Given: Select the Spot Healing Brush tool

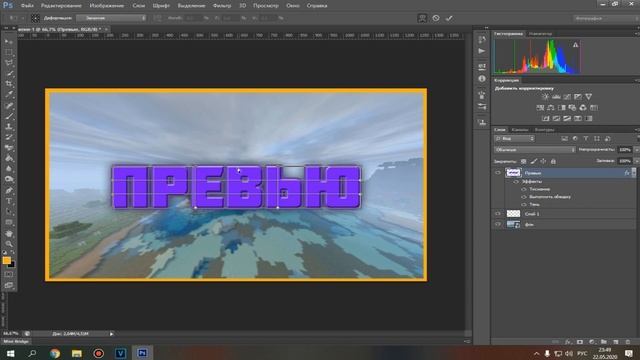Looking at the screenshot, I should click(9, 105).
